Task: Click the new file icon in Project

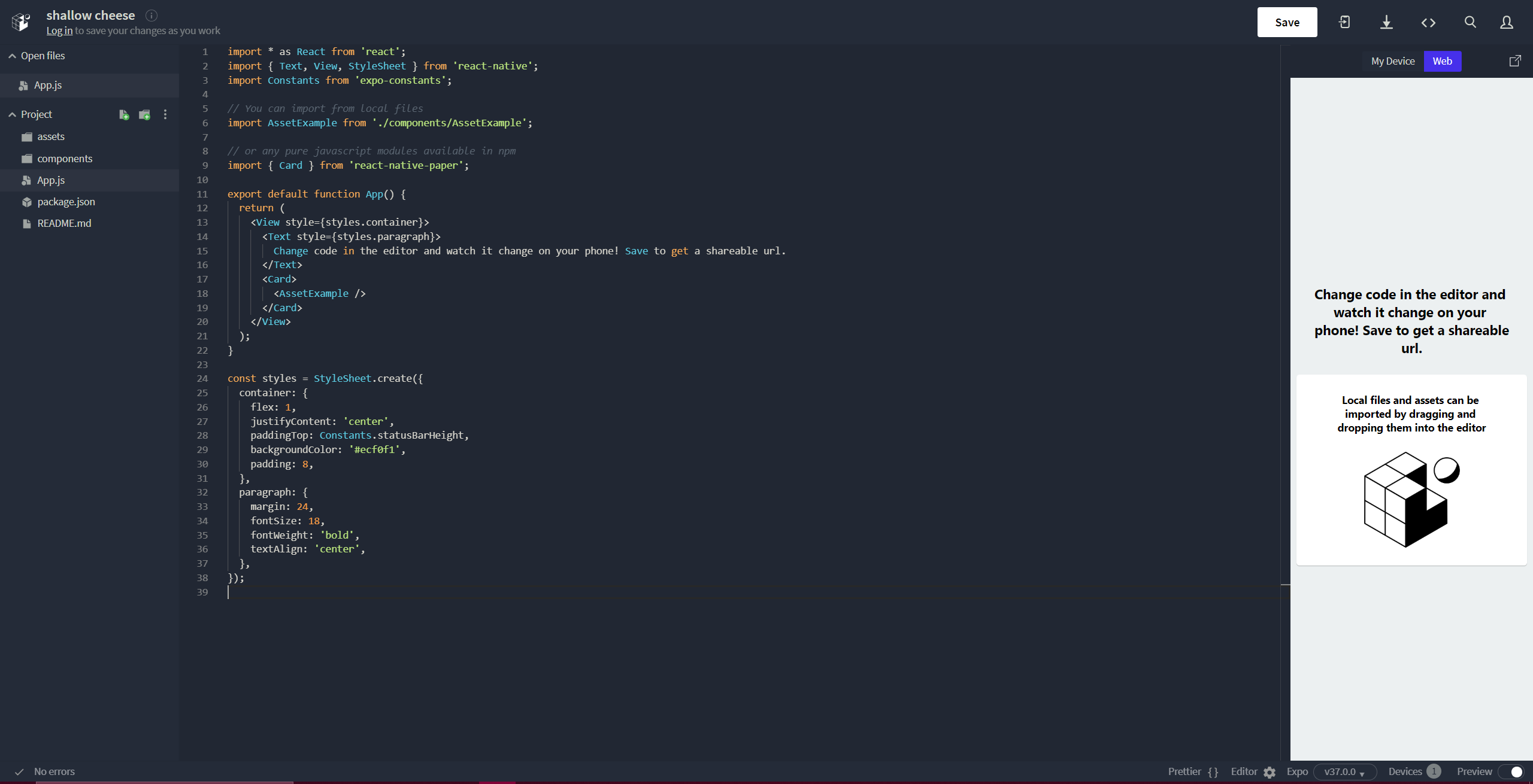Action: (124, 114)
